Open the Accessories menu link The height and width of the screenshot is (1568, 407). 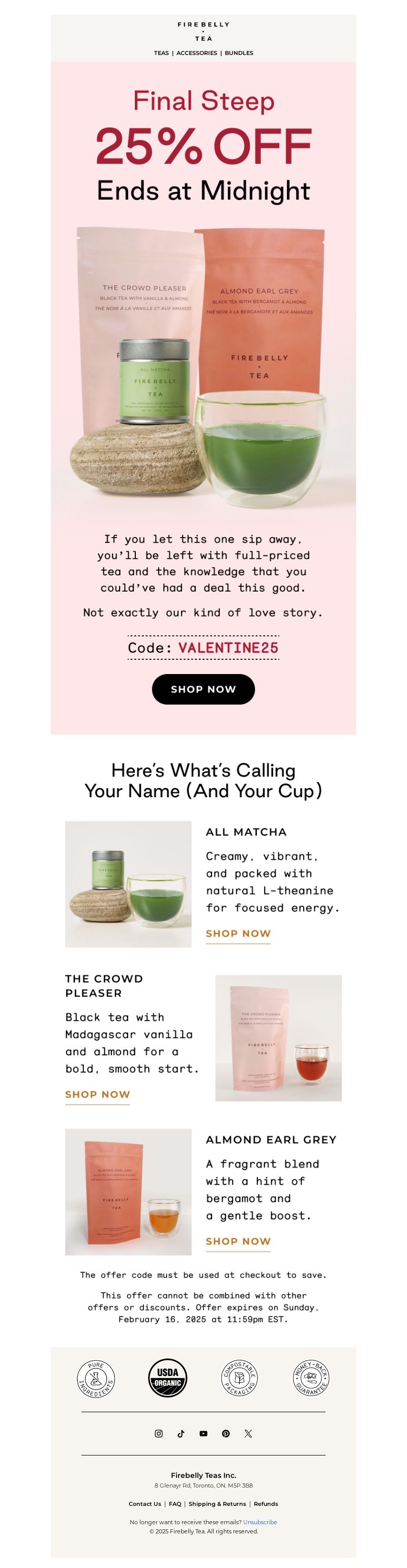pyautogui.click(x=196, y=53)
